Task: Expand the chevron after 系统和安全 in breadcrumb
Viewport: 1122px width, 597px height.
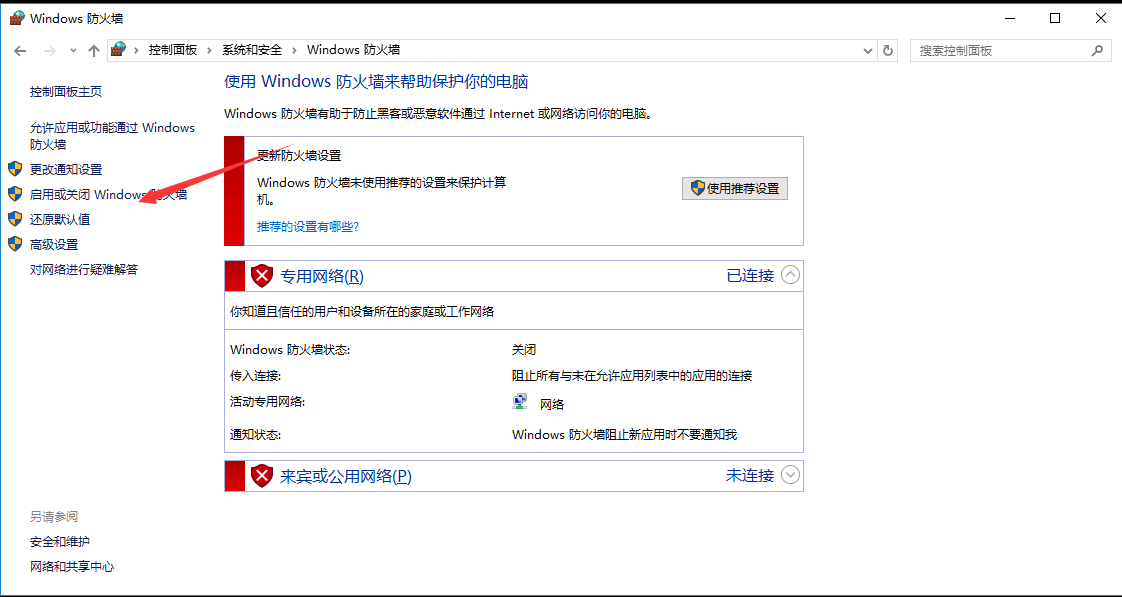Action: coord(295,50)
